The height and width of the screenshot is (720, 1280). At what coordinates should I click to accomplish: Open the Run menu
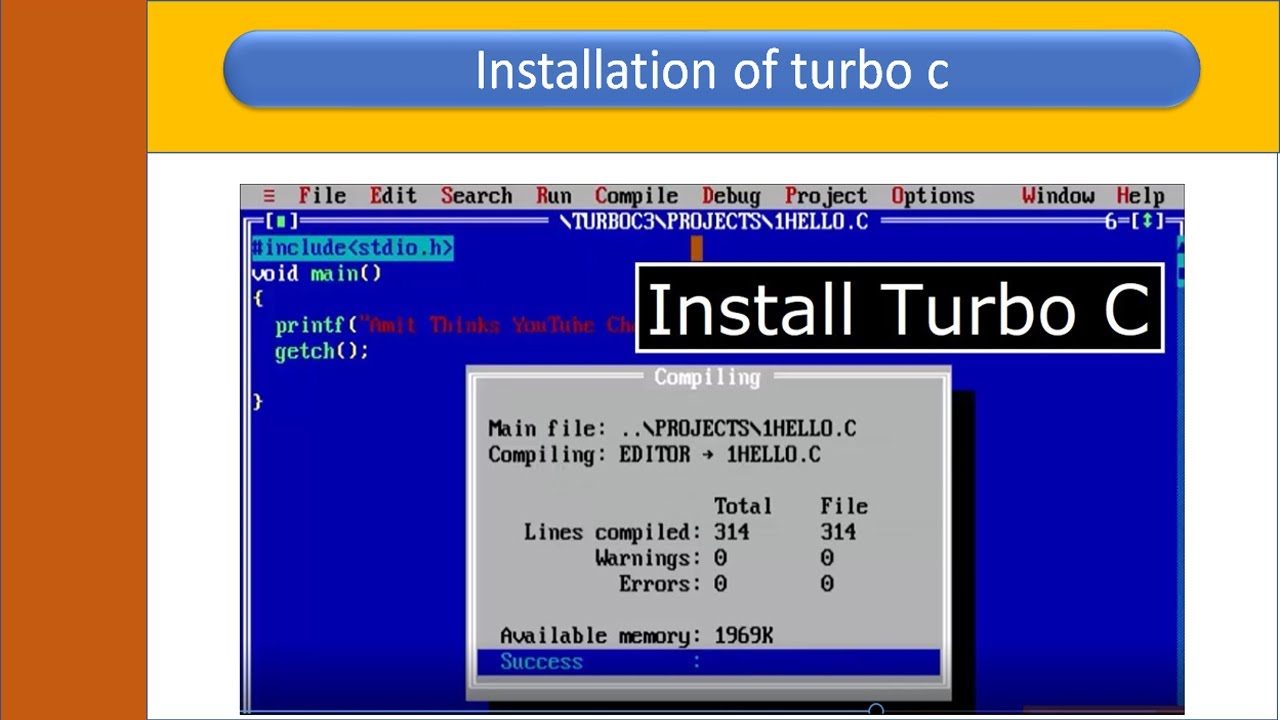click(x=553, y=196)
